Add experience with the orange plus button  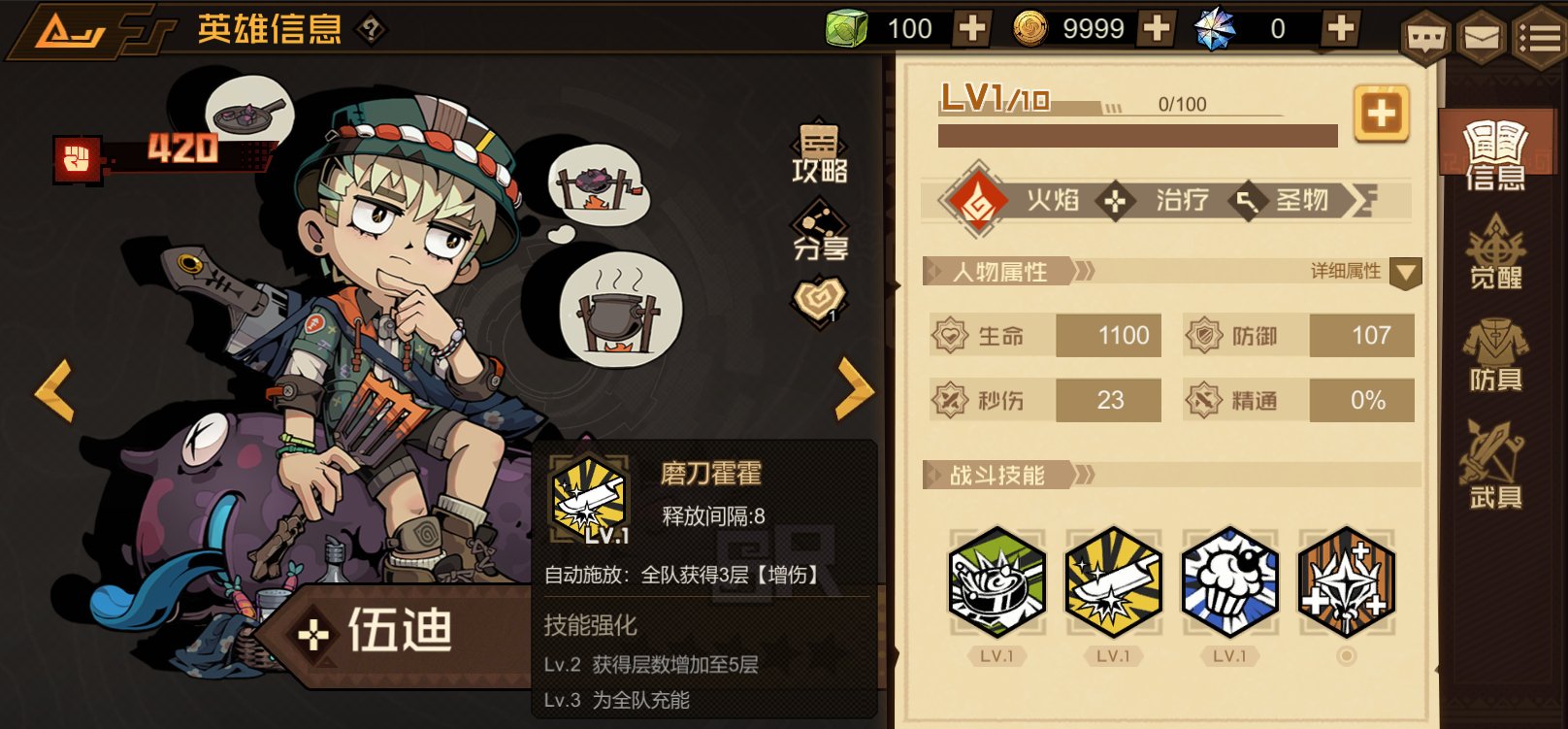1381,114
